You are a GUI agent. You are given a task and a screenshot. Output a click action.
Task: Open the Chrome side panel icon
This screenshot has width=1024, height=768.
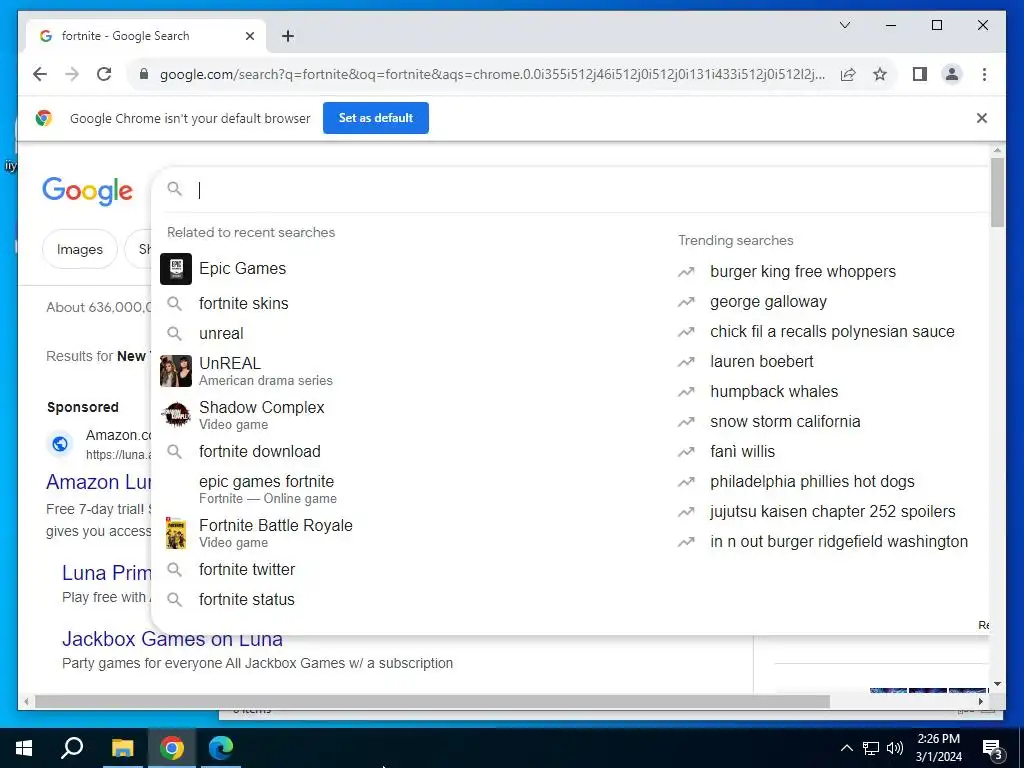point(920,74)
